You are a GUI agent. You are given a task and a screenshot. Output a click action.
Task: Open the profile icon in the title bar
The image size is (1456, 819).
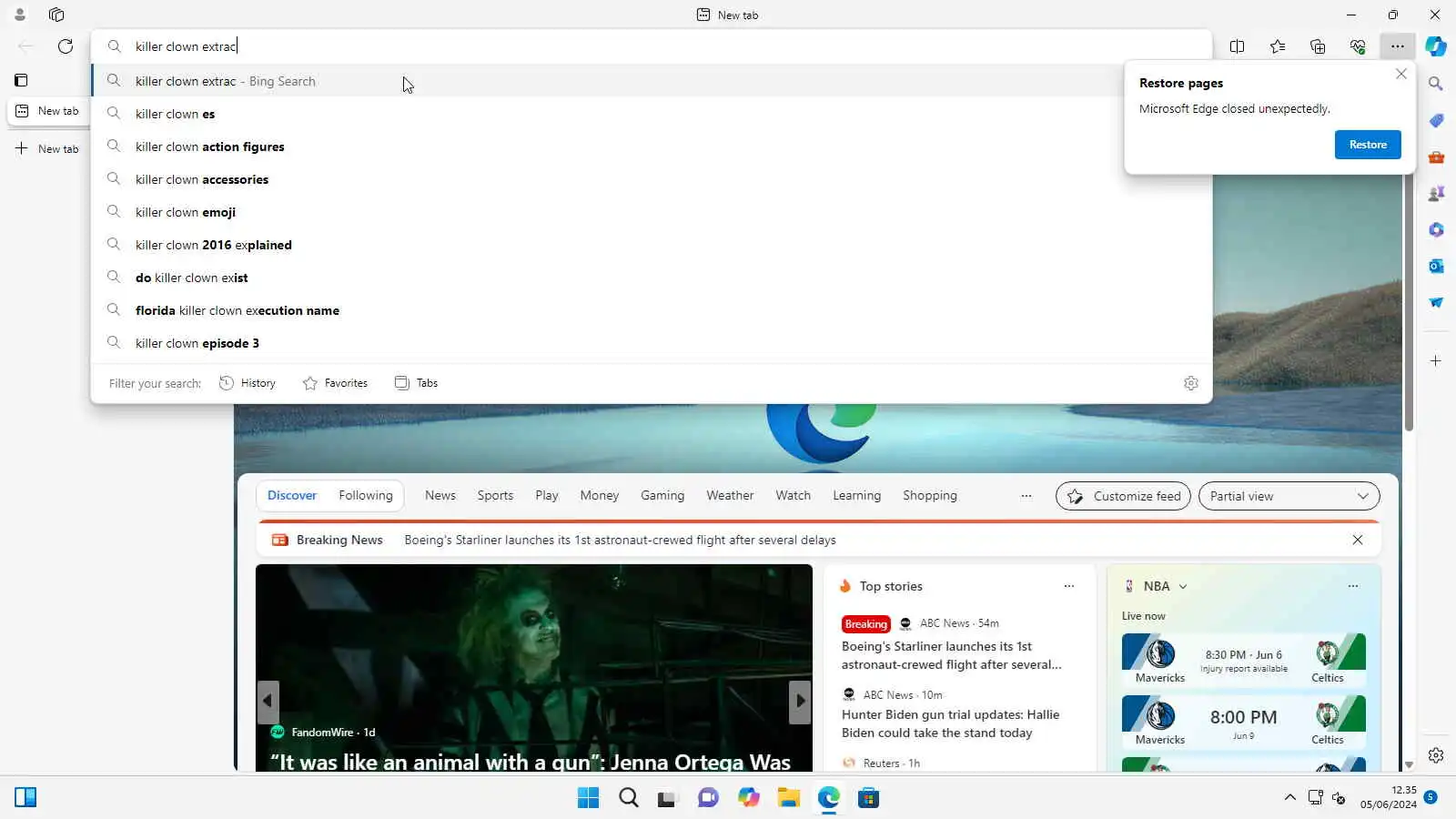(19, 15)
